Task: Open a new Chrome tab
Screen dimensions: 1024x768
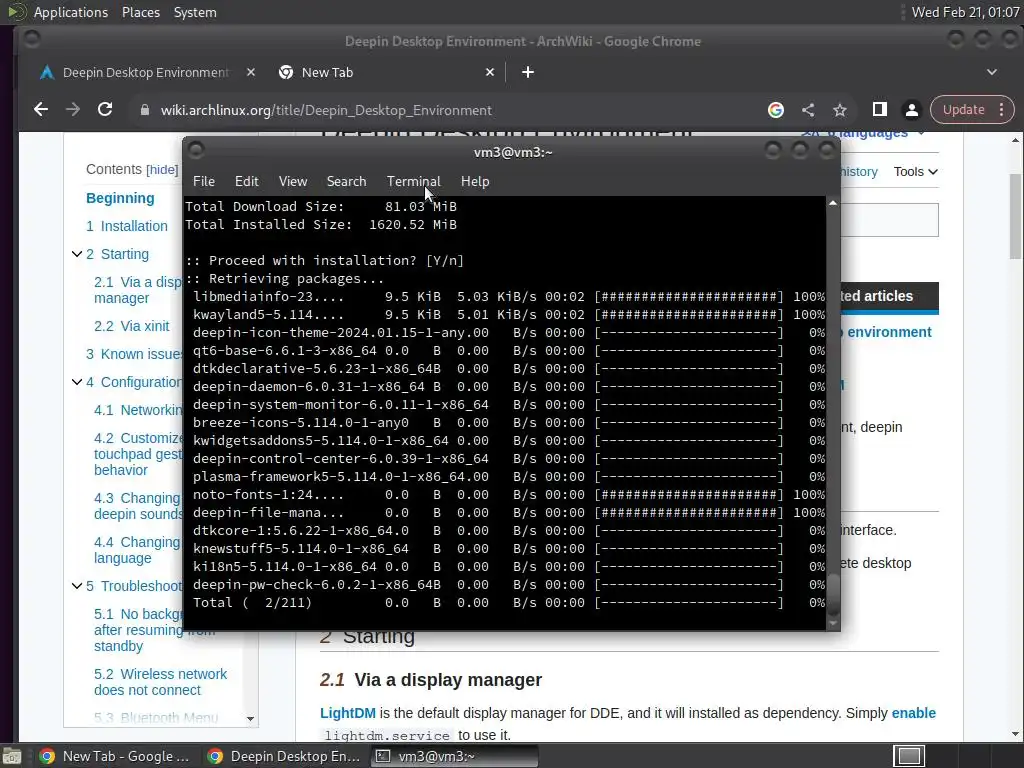Action: pos(528,72)
